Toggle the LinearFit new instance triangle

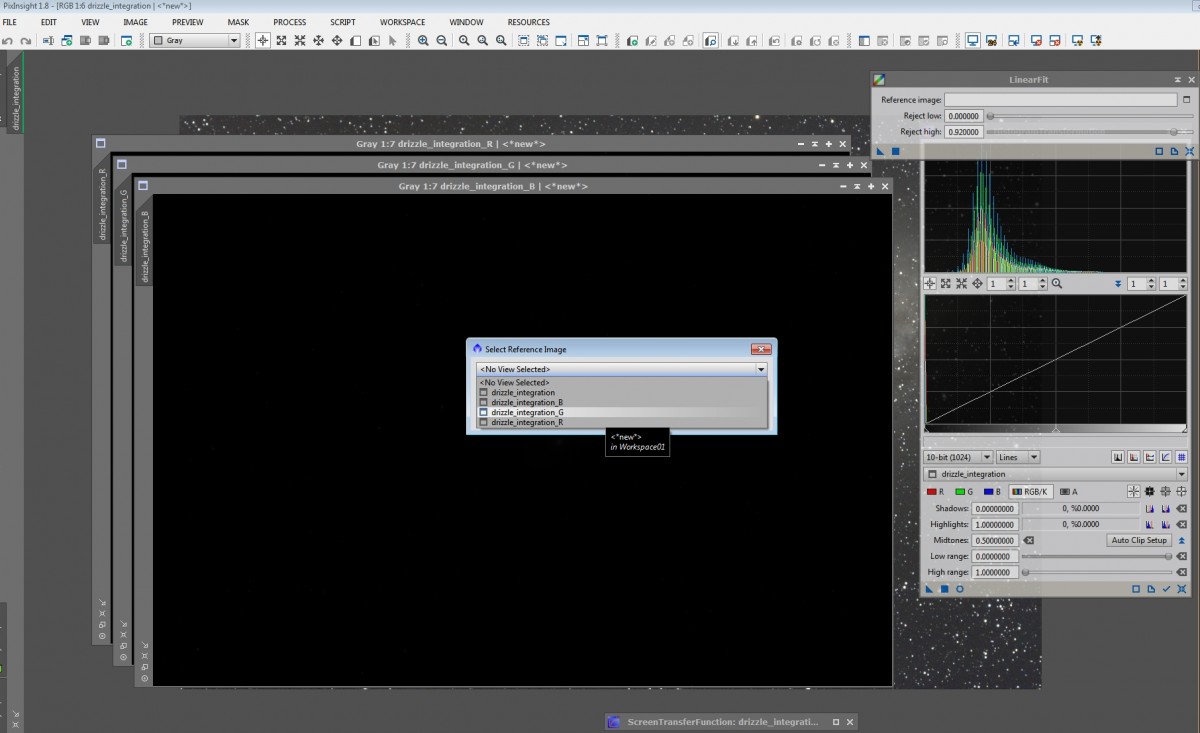pos(880,151)
